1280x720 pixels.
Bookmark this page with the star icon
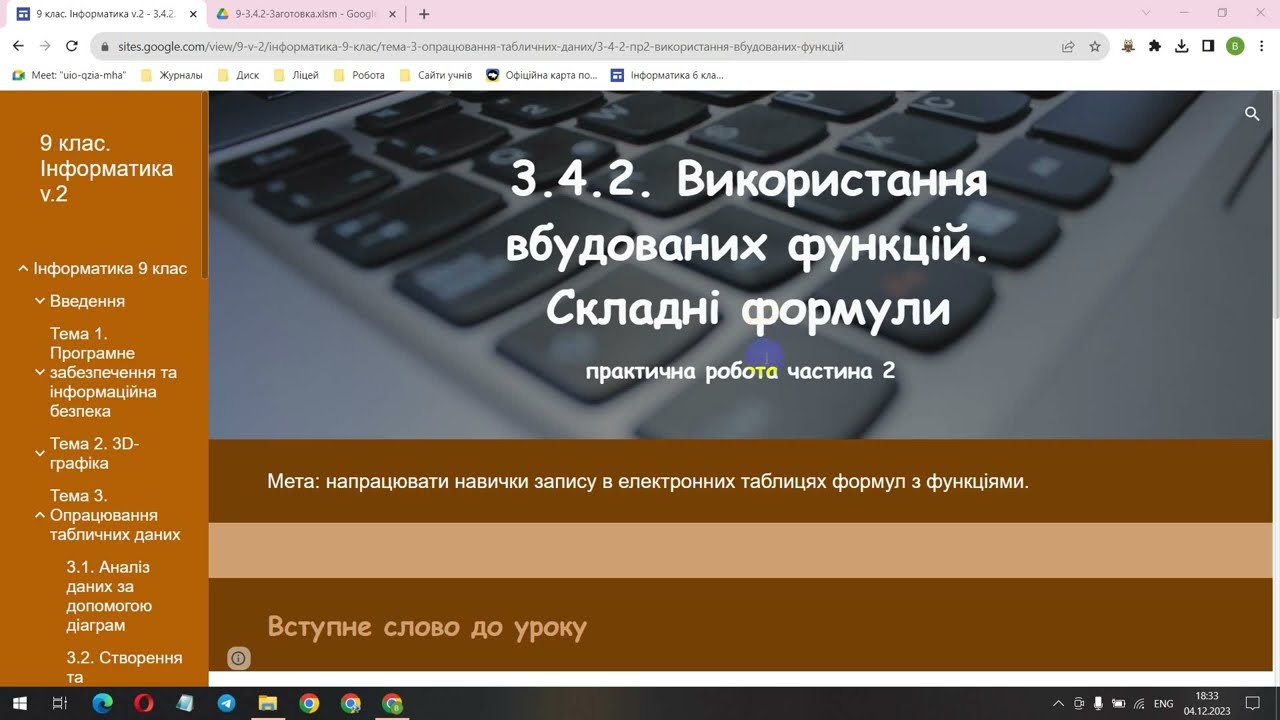1095,46
